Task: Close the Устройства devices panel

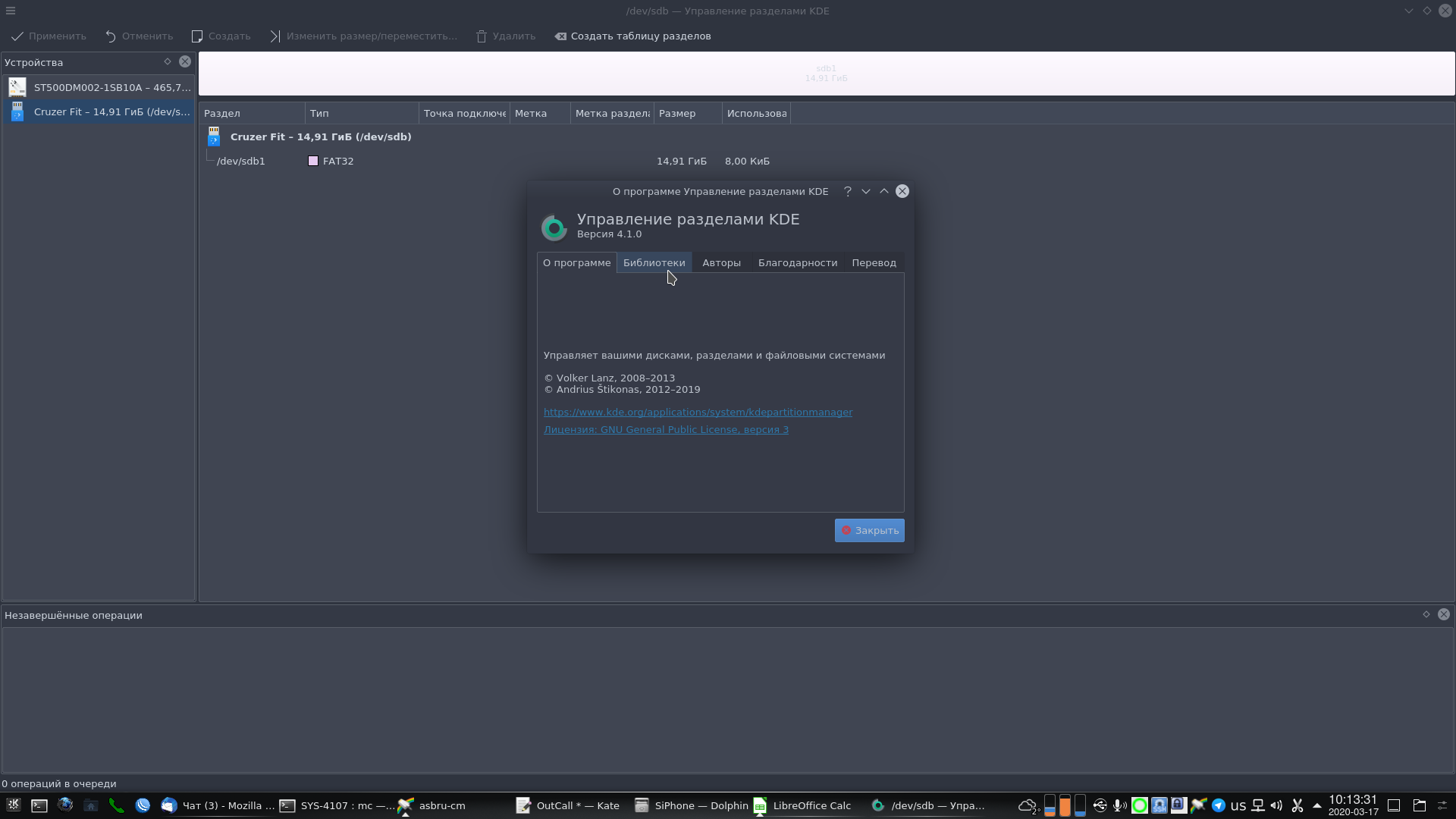Action: [185, 62]
